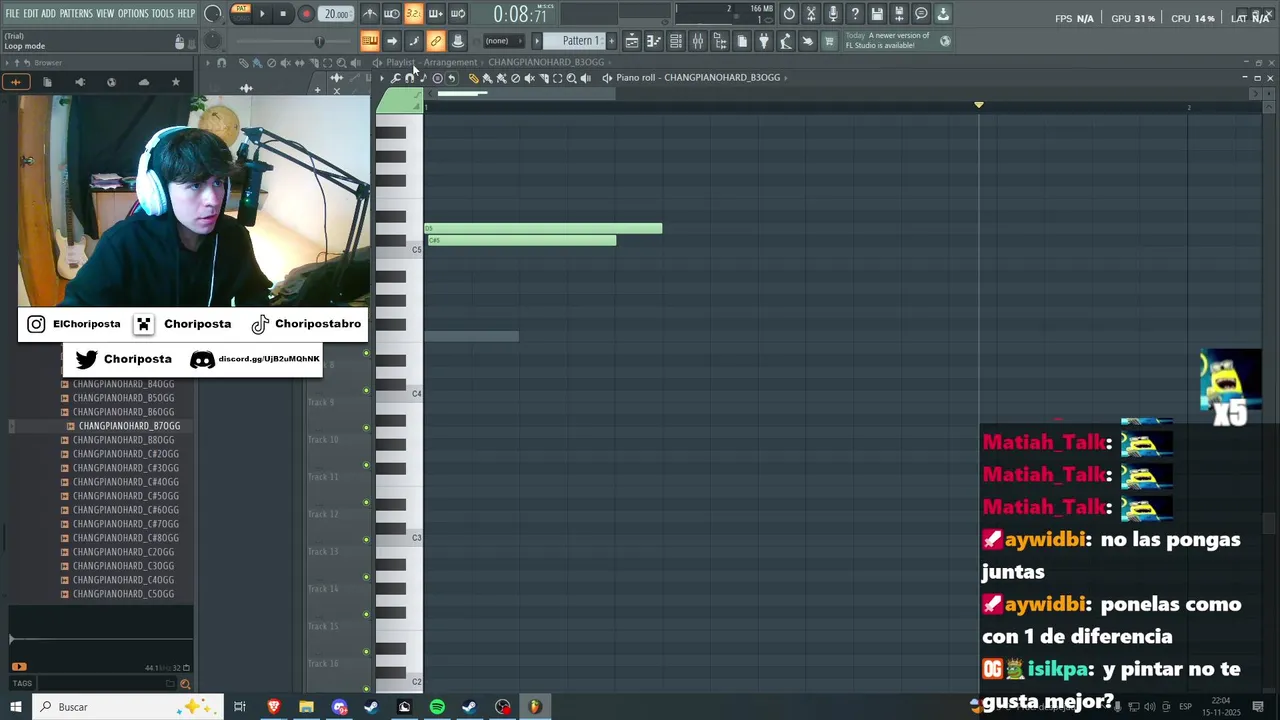Select CHANGPIANOHARD_C5OGG in browser
The height and width of the screenshot is (720, 1280).
point(123,594)
